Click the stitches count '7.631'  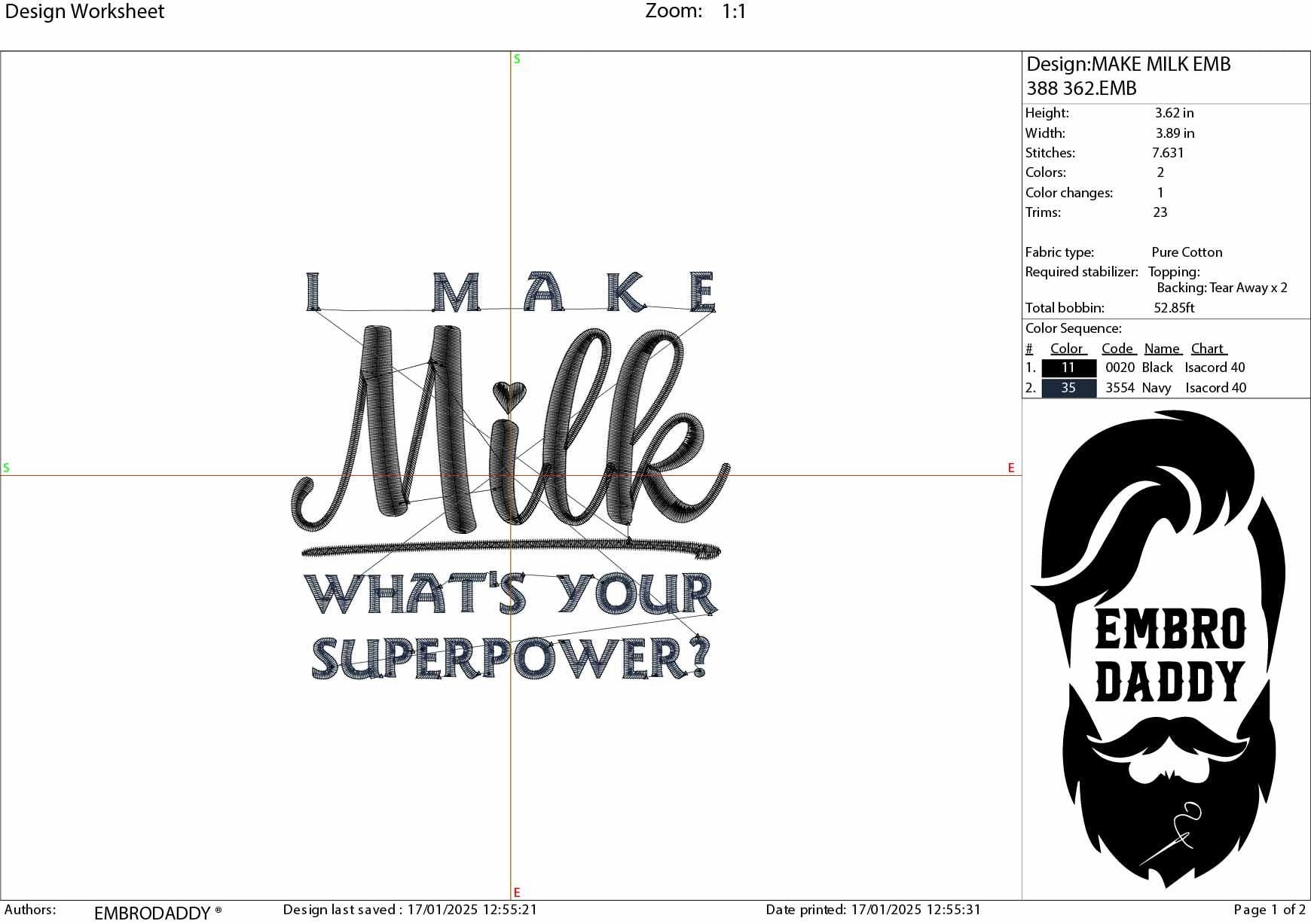pyautogui.click(x=1168, y=153)
